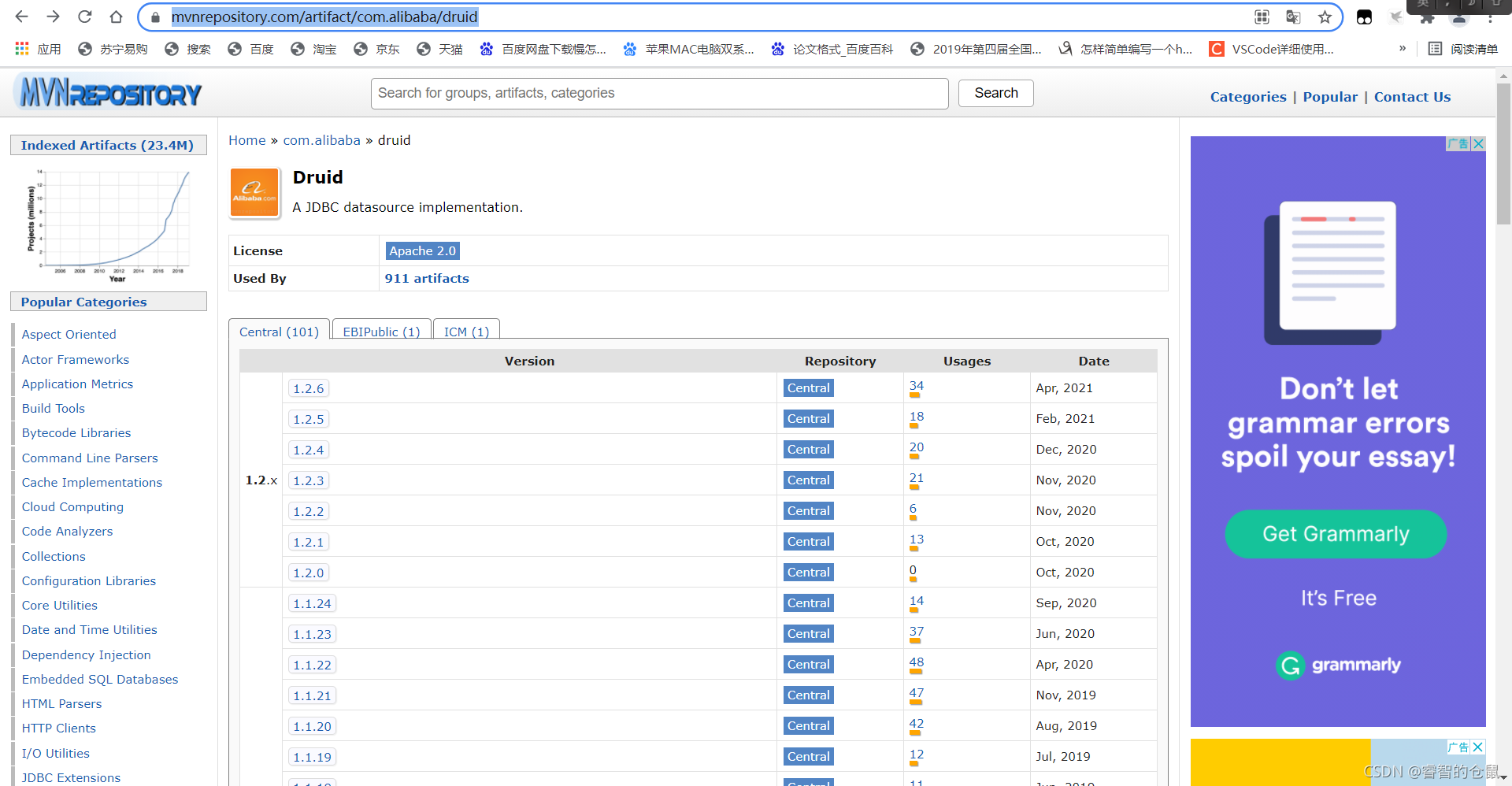
Task: Open the 应用 apps shortcut
Action: point(38,49)
